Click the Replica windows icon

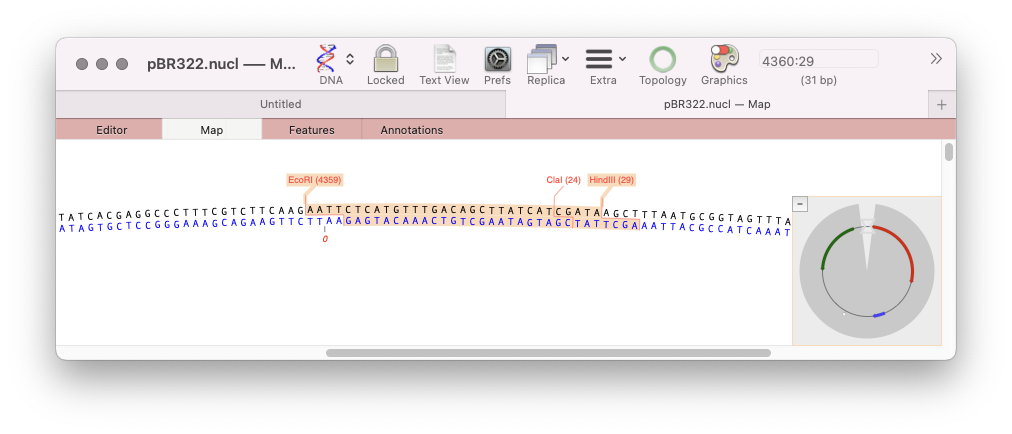point(541,58)
